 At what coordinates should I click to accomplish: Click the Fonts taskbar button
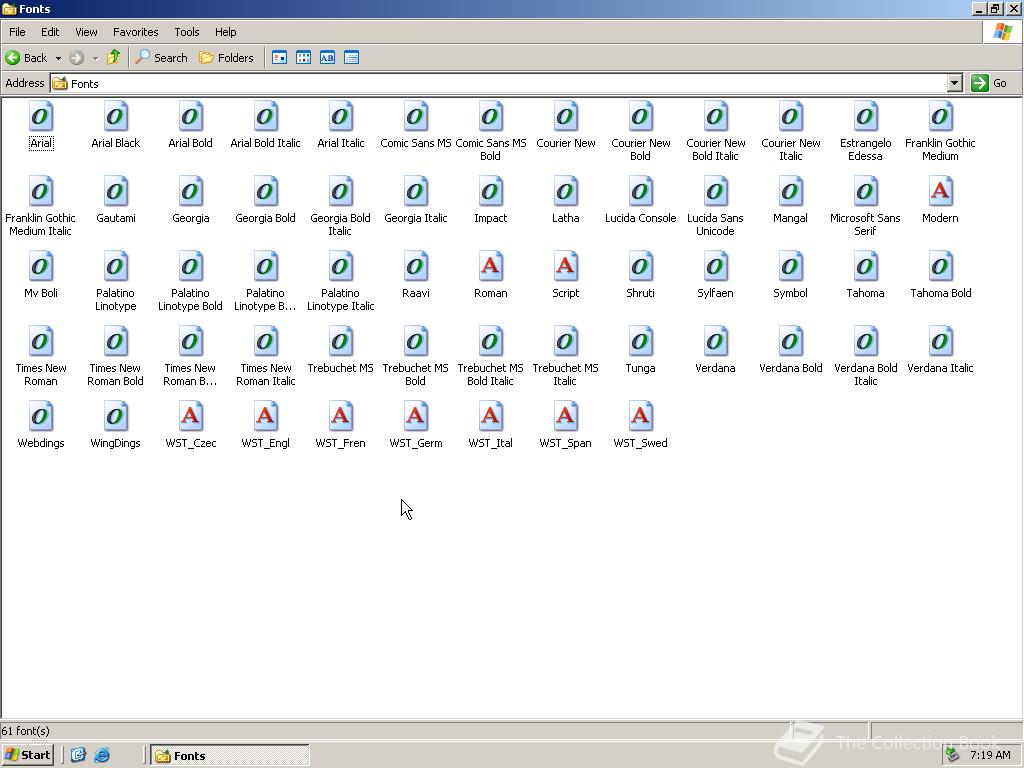tap(230, 756)
